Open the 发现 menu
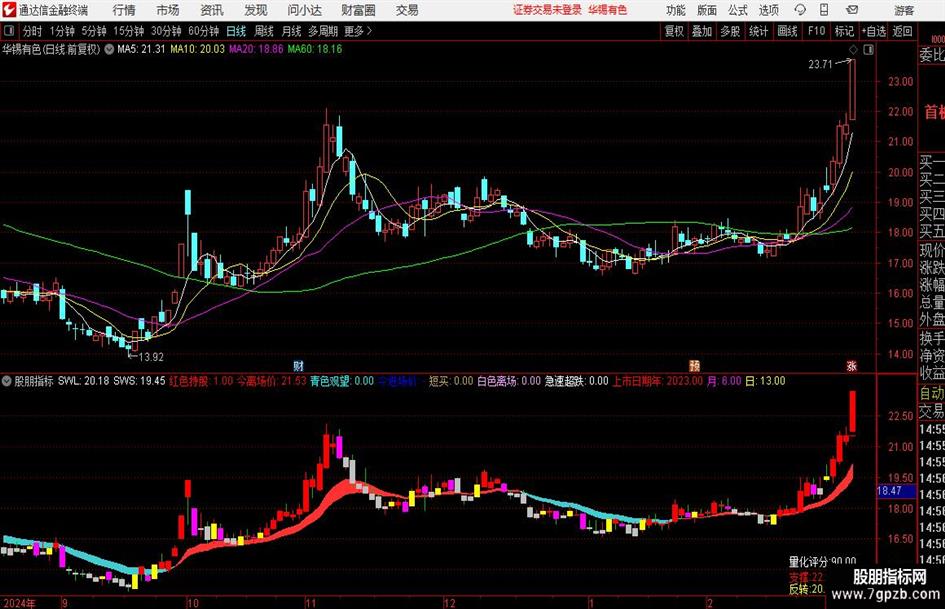Image resolution: width=945 pixels, height=609 pixels. [256, 10]
